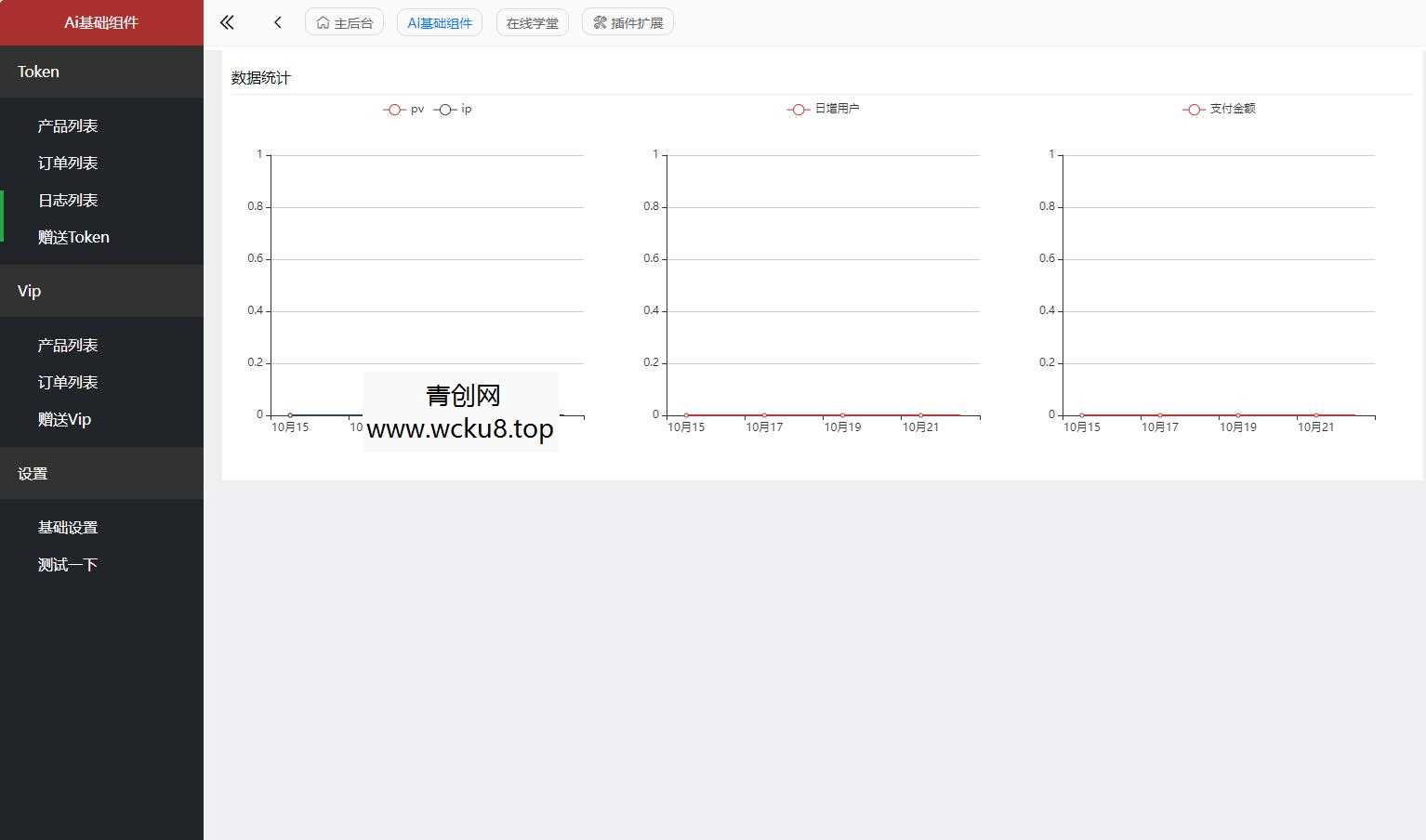This screenshot has height=840, width=1426.
Task: Expand the Token section in the sidebar
Action: click(38, 71)
